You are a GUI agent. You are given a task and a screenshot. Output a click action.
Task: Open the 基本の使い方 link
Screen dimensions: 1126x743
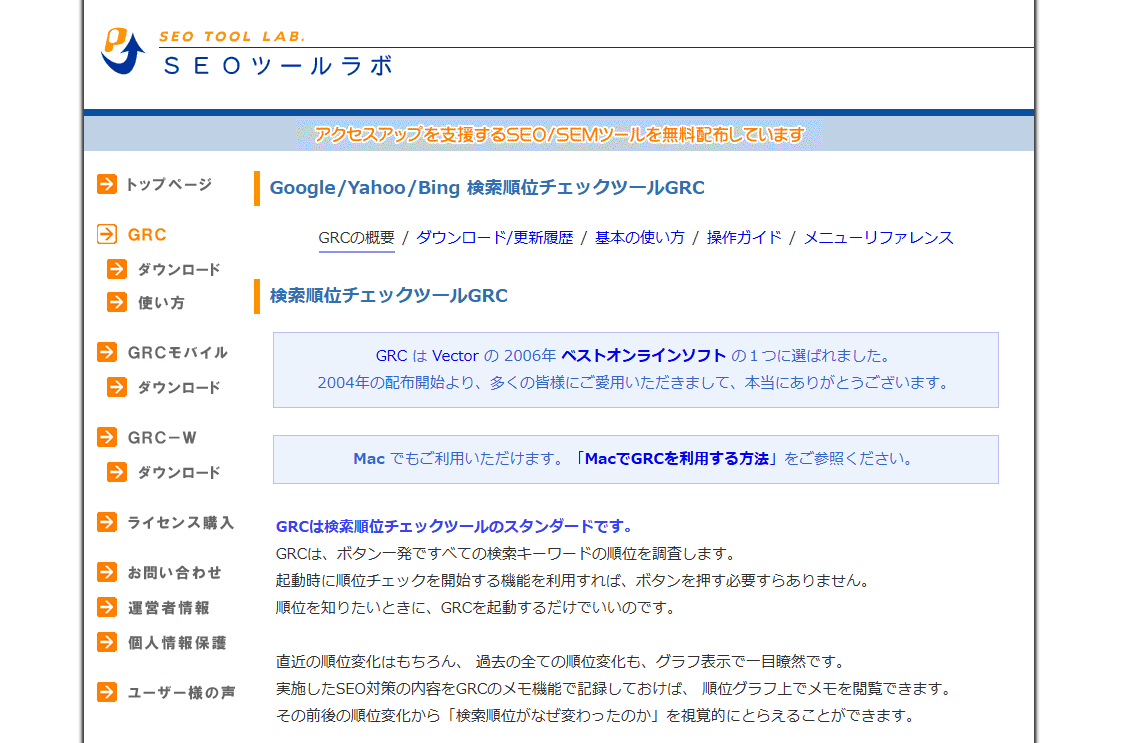[x=640, y=238]
